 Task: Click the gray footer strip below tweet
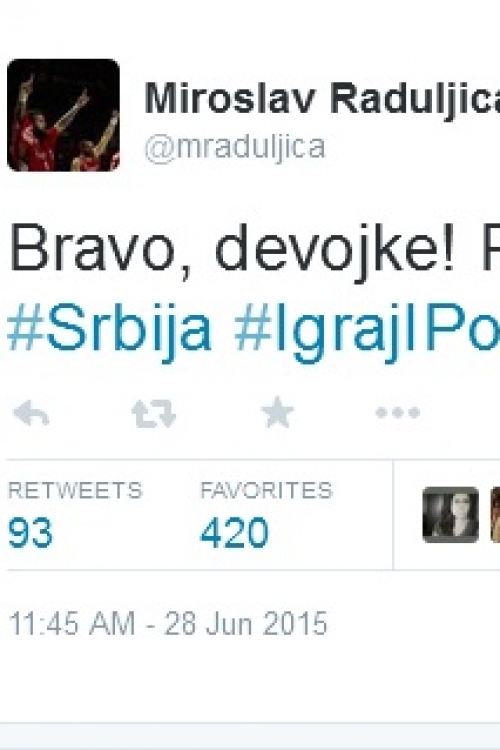250,737
